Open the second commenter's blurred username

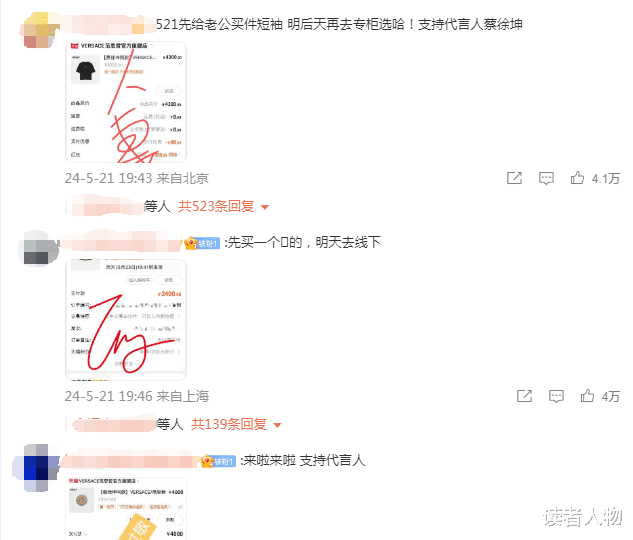(x=121, y=243)
